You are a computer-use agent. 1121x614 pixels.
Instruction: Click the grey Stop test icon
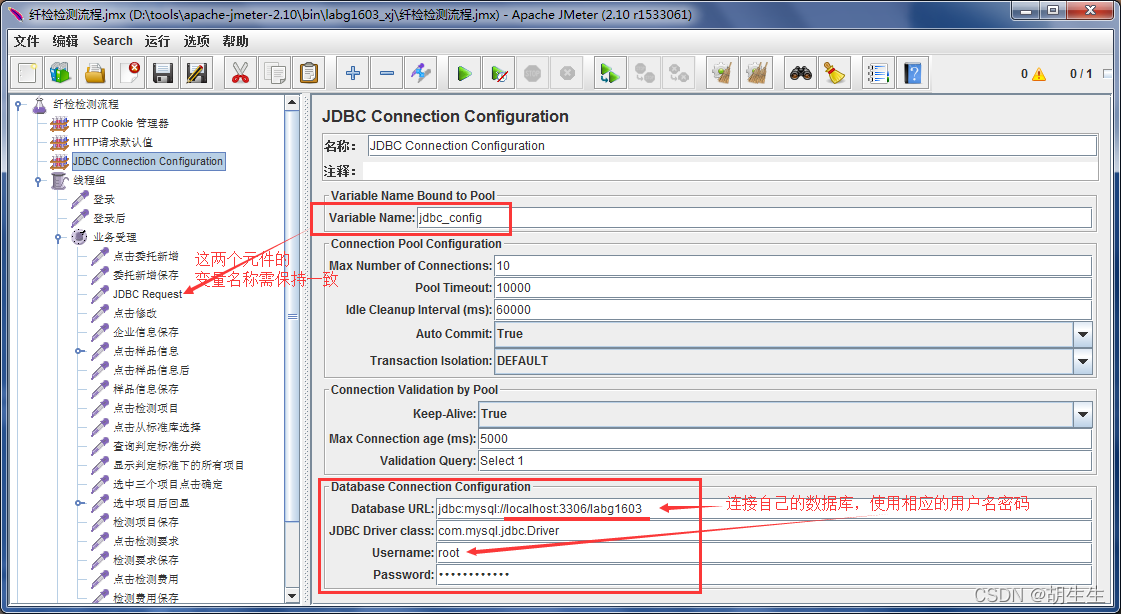point(533,73)
